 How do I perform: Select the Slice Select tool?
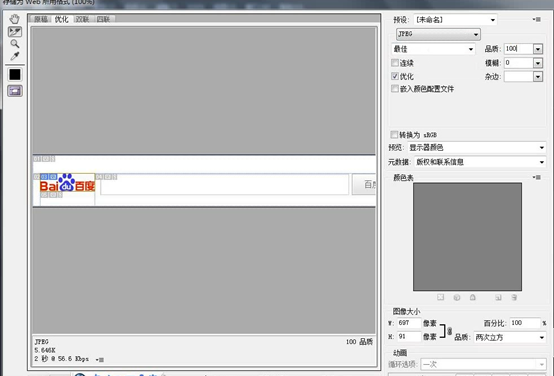(15, 32)
